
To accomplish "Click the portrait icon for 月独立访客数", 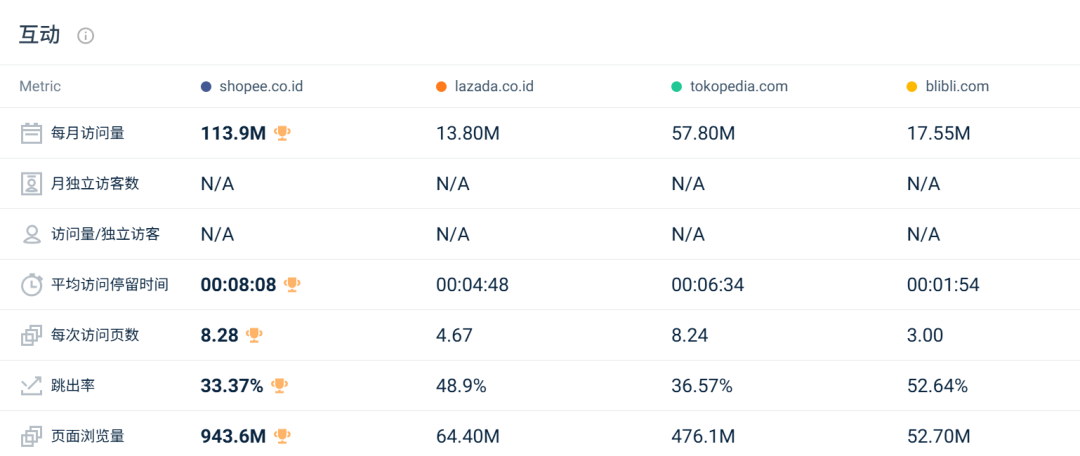I will [x=31, y=184].
